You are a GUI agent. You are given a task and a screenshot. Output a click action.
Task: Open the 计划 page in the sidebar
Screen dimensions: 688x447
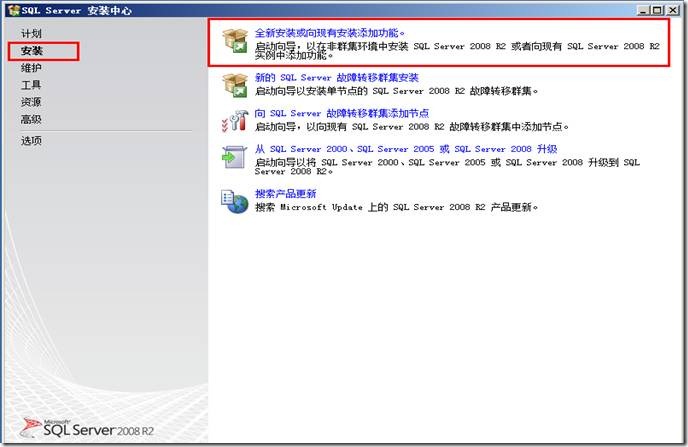[x=31, y=34]
